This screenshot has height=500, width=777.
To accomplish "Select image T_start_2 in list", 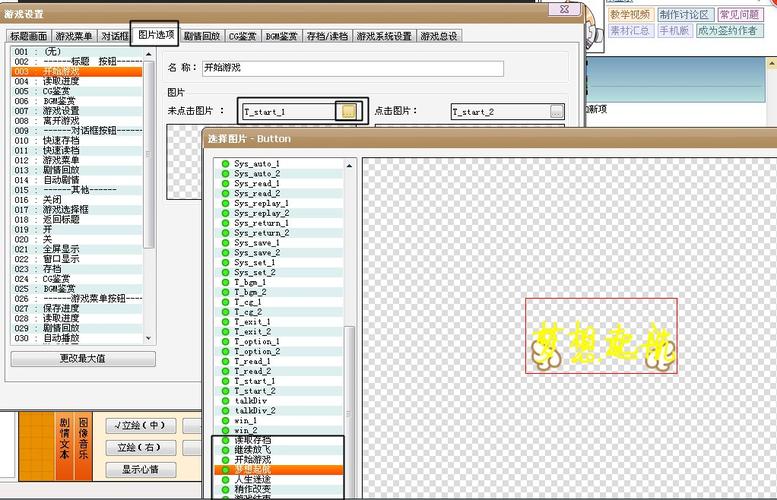I will (278, 391).
